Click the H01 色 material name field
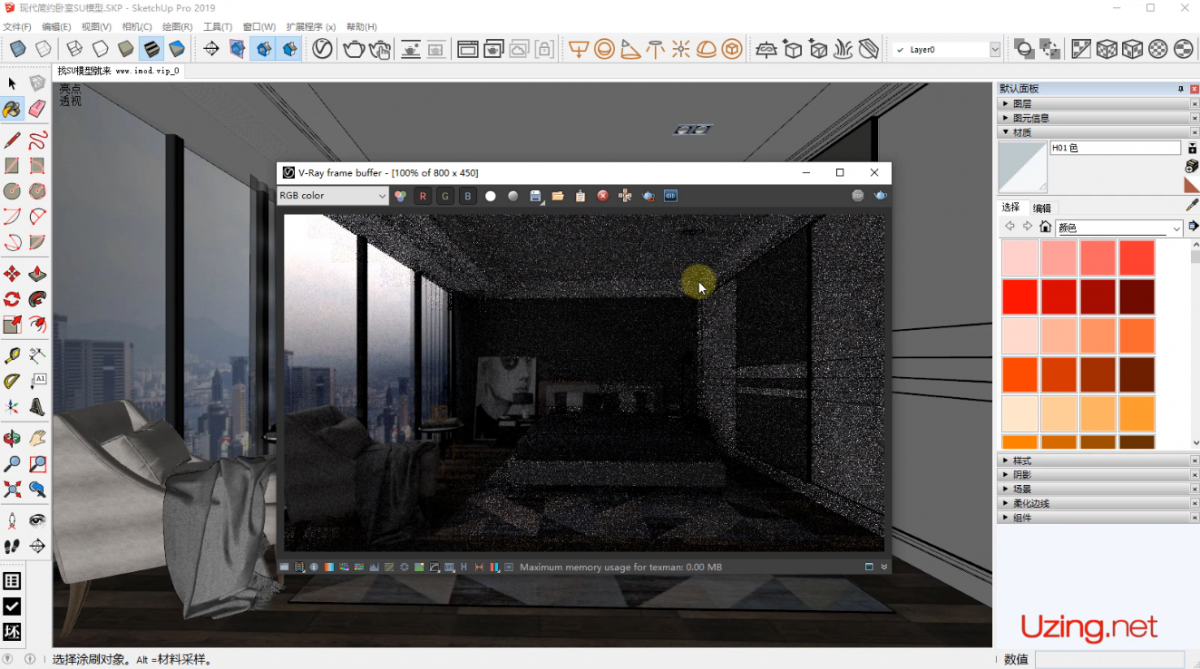The width and height of the screenshot is (1200, 669). (x=1115, y=148)
